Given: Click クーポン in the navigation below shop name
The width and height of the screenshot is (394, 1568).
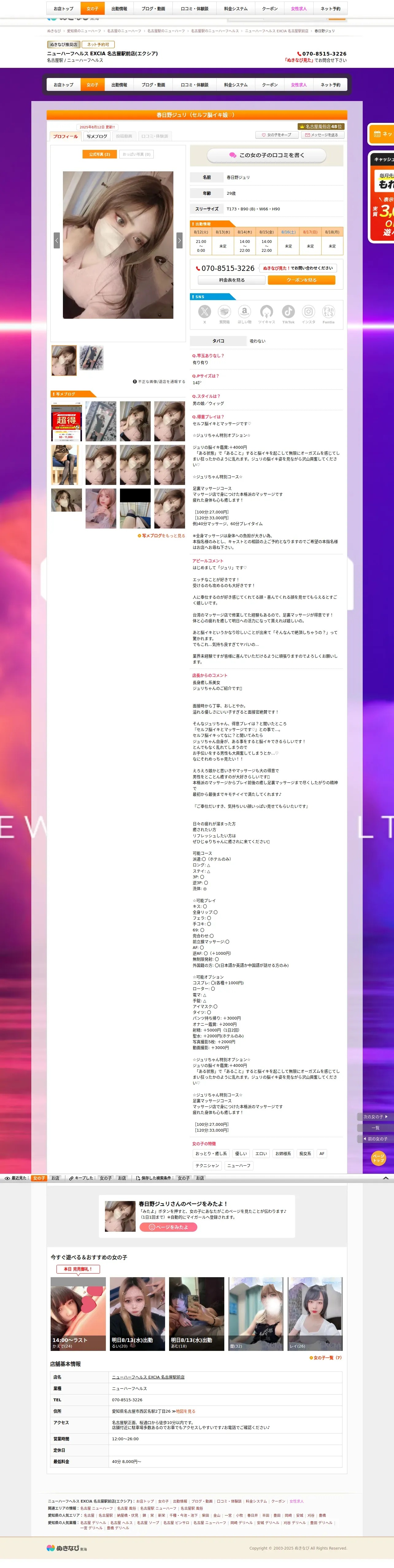Looking at the screenshot, I should tap(270, 85).
